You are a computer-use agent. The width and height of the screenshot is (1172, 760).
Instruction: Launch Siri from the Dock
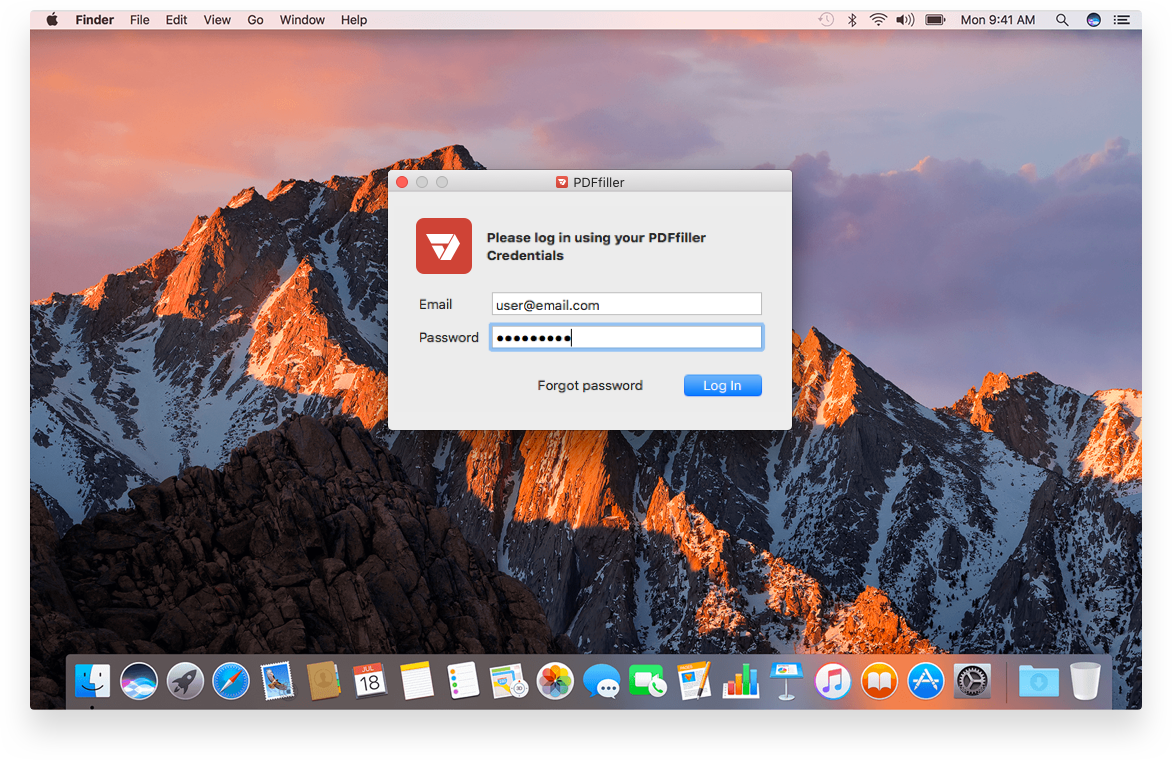pos(139,682)
